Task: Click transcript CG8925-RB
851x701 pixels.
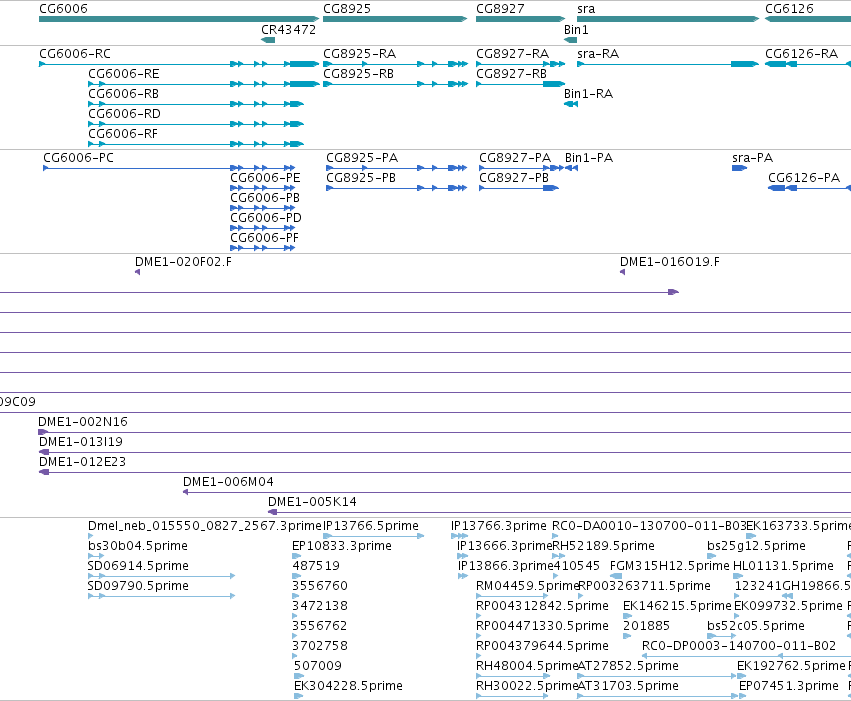Action: [395, 84]
